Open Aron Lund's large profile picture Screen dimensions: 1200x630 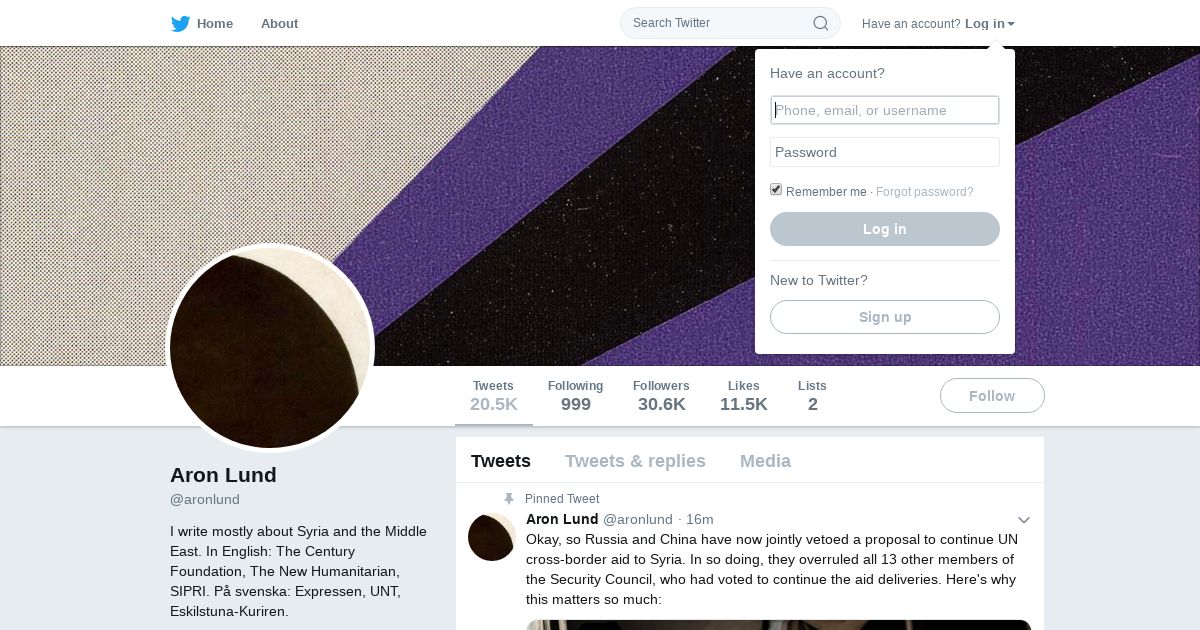[x=270, y=348]
